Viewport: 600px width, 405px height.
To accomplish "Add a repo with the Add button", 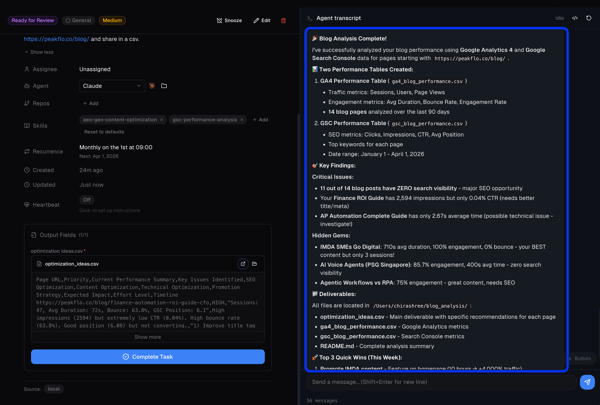I will 90,103.
